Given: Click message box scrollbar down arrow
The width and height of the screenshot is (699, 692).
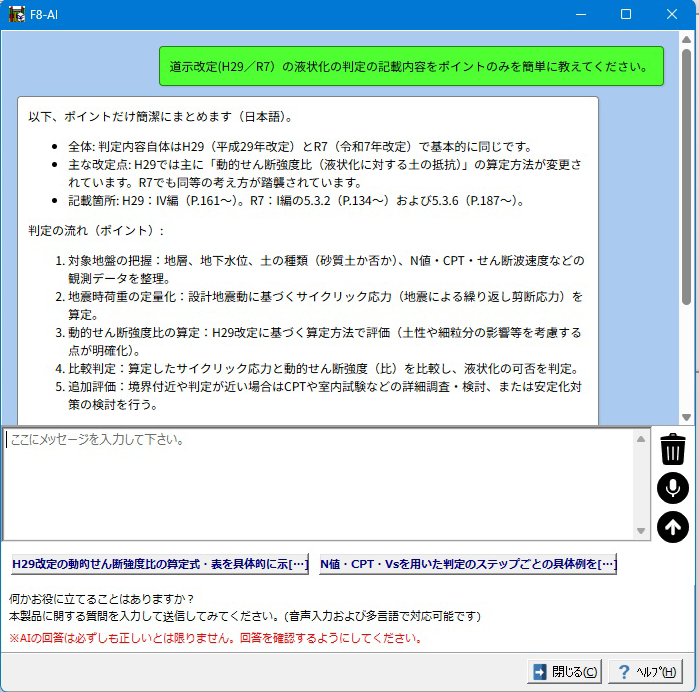Looking at the screenshot, I should (641, 531).
